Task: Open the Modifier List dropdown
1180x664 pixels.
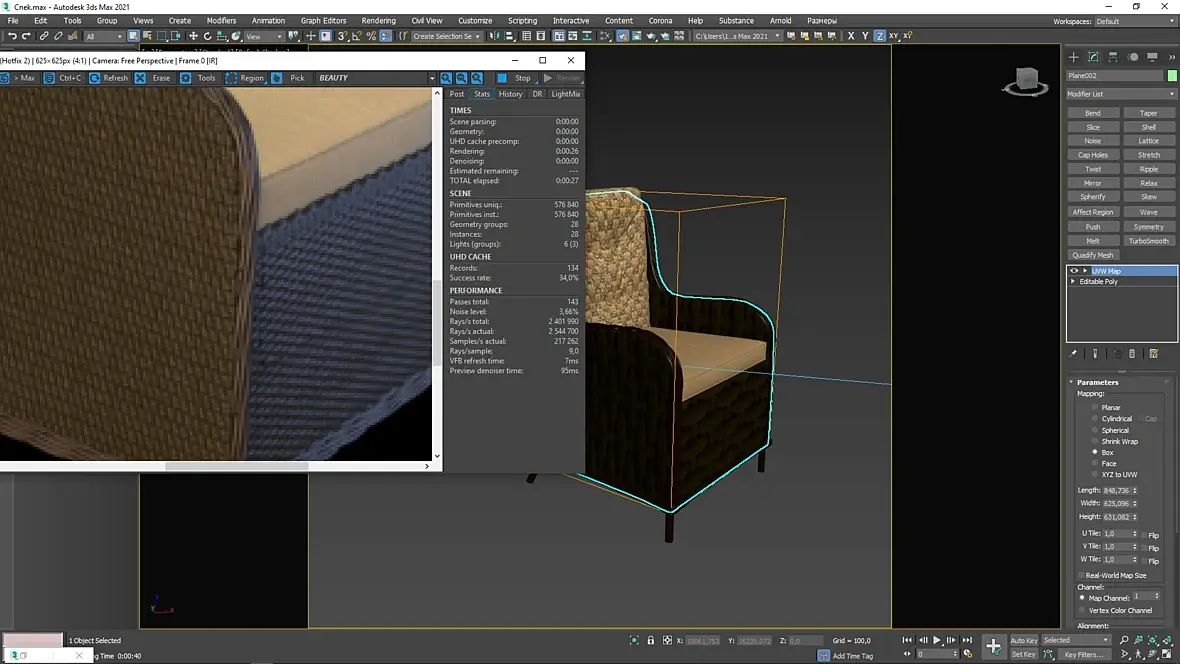Action: pyautogui.click(x=1121, y=94)
